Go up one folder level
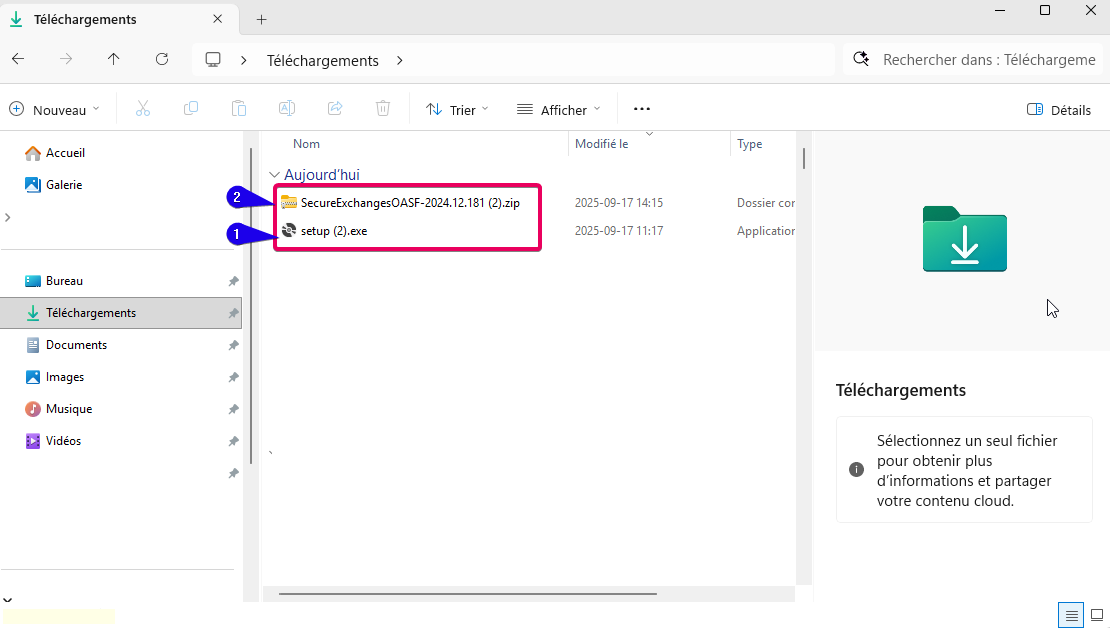Image resolution: width=1110 pixels, height=628 pixels. click(x=113, y=59)
